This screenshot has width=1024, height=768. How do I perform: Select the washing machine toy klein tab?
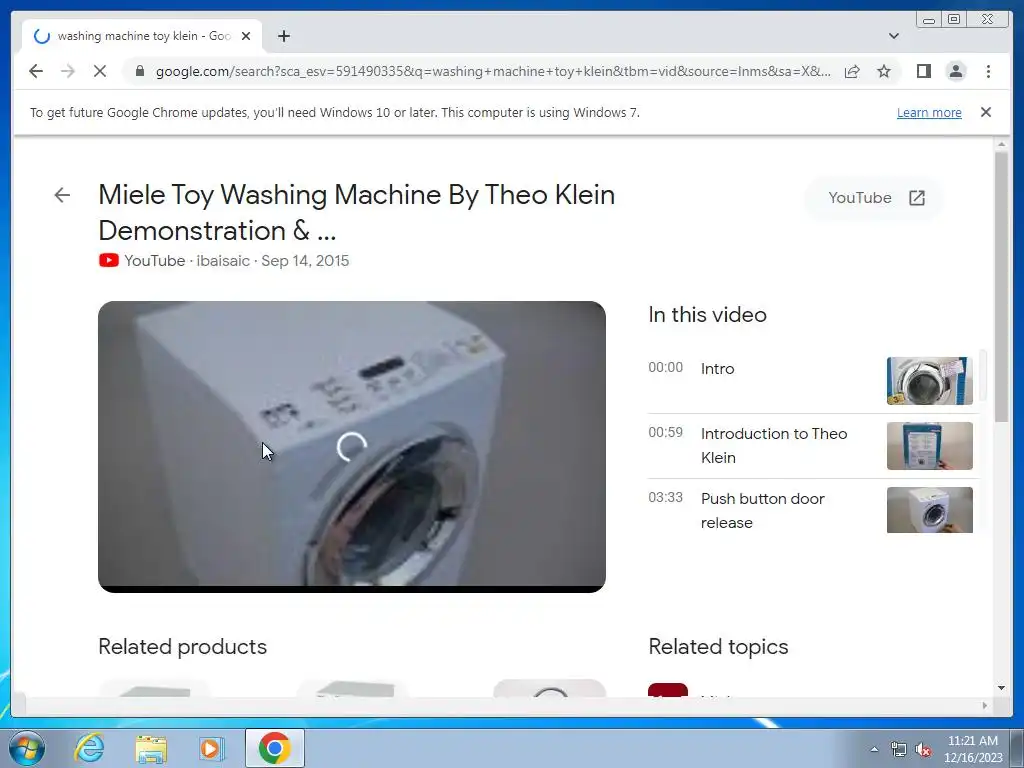tap(142, 36)
